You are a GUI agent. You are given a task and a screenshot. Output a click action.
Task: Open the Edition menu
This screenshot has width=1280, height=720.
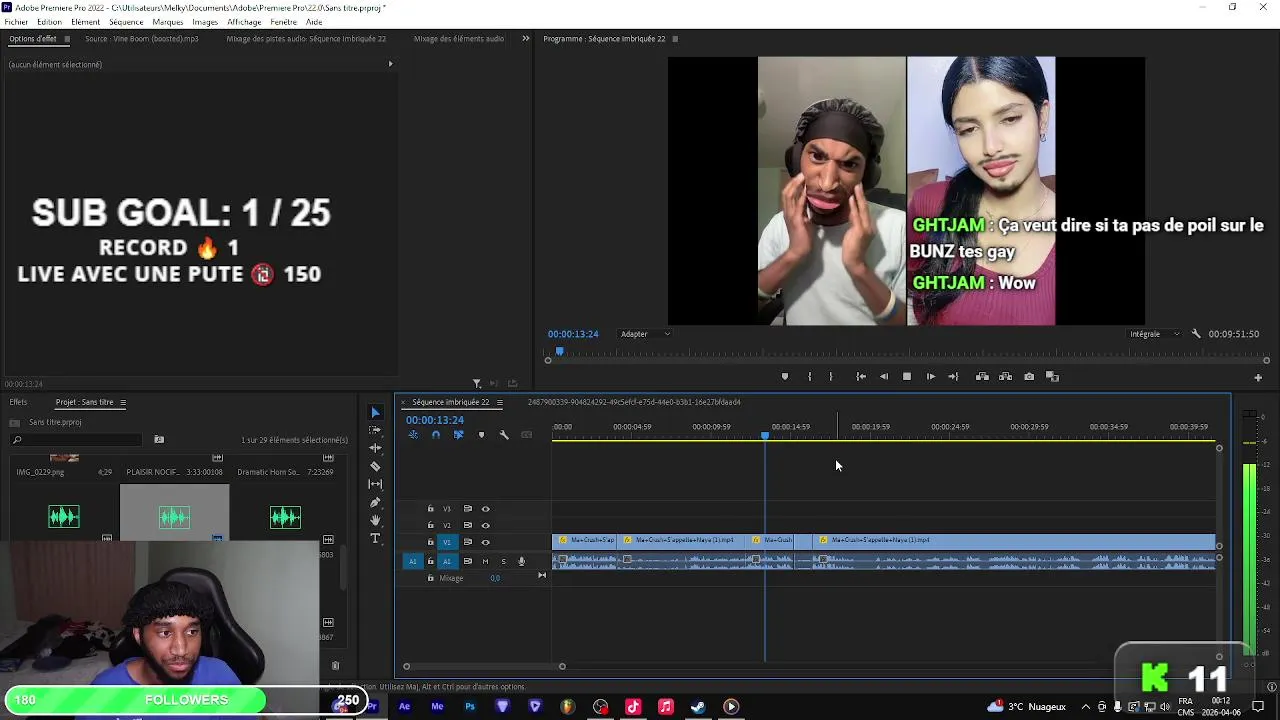point(49,22)
